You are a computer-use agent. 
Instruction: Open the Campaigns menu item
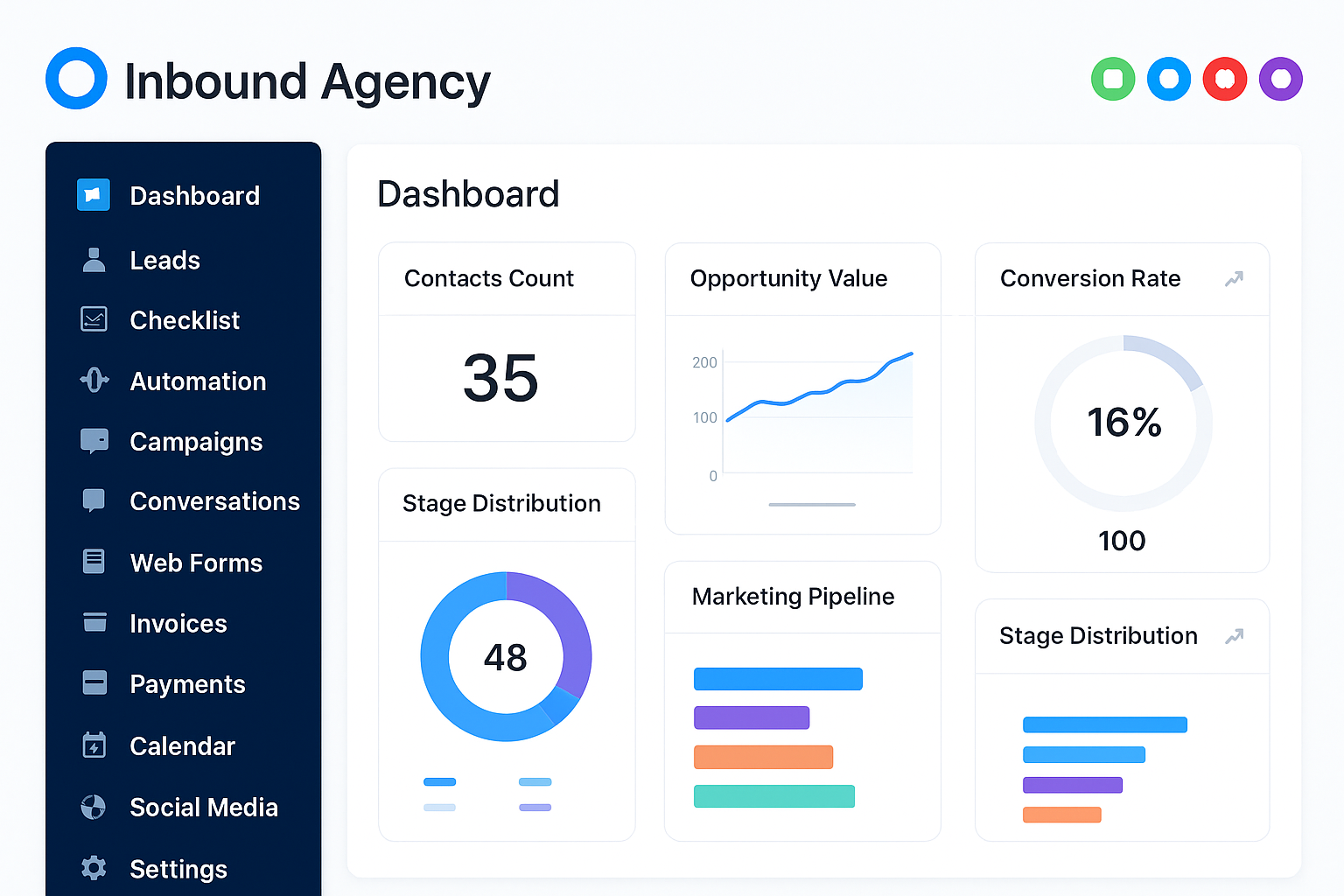click(196, 442)
